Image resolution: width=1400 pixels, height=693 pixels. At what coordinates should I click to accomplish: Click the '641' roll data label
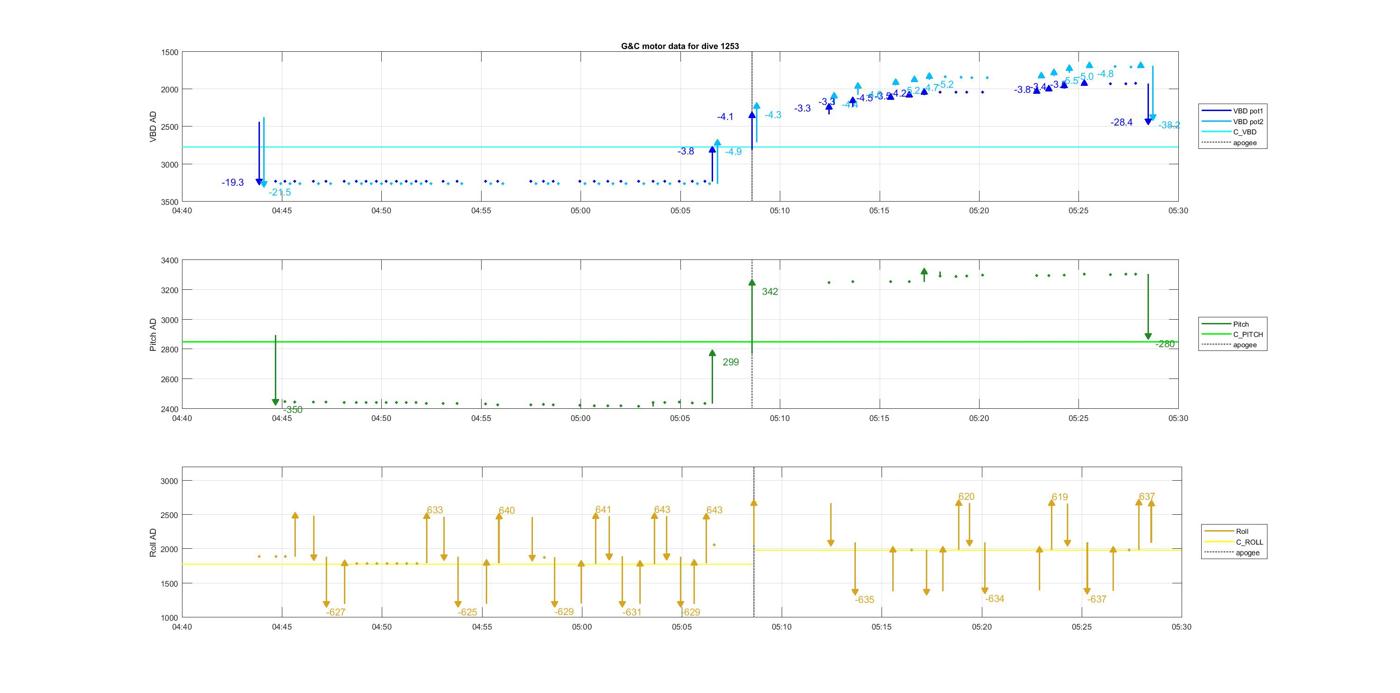tap(603, 510)
